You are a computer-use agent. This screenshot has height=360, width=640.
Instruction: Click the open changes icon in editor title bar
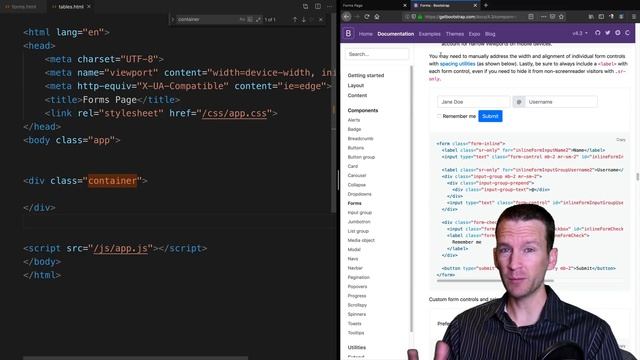coord(305,6)
